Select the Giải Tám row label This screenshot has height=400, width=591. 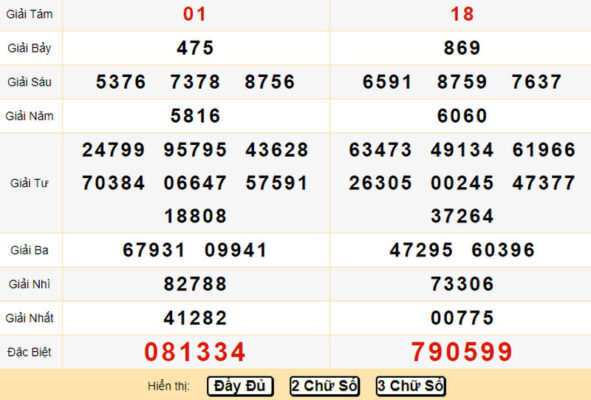point(29,14)
